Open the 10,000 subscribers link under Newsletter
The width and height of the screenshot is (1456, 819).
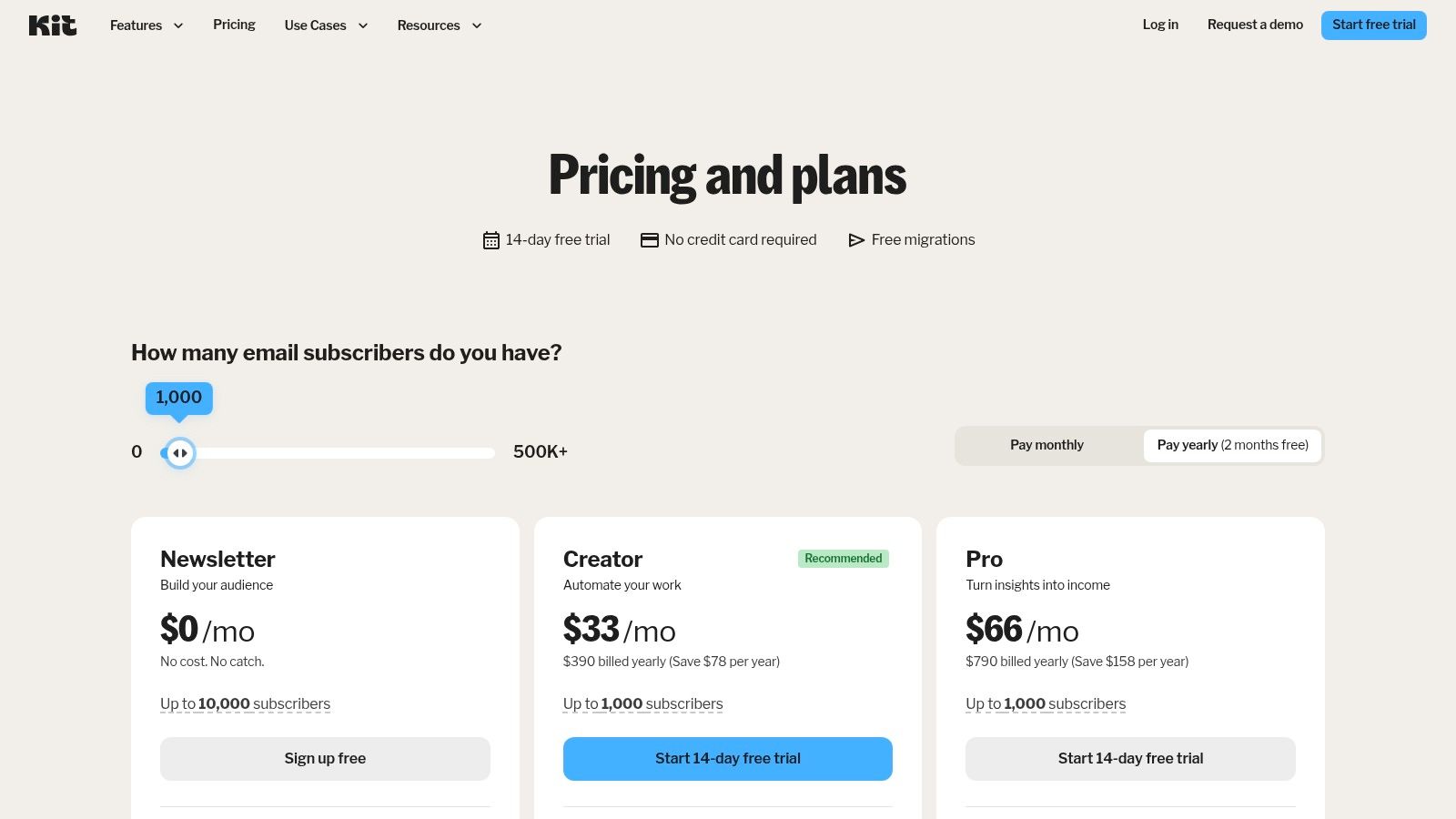click(x=246, y=703)
